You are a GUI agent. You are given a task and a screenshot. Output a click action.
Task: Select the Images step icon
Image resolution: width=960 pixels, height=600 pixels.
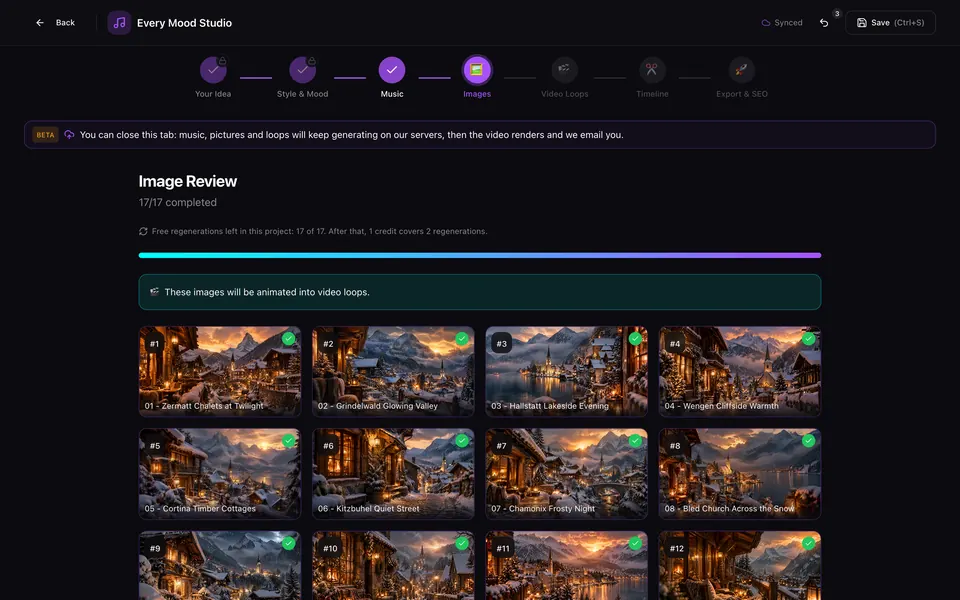pyautogui.click(x=477, y=70)
